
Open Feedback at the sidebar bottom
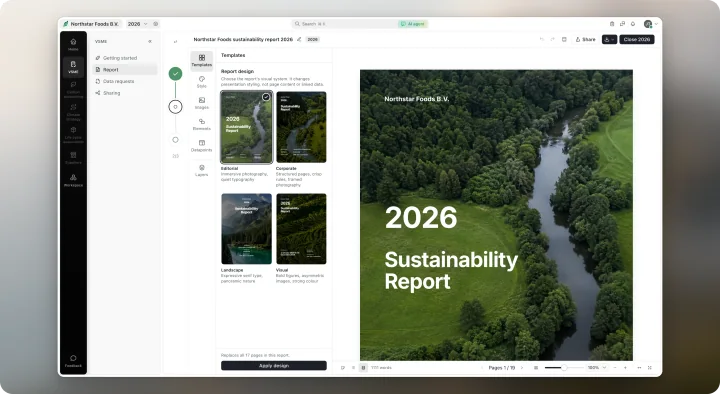[x=73, y=361]
